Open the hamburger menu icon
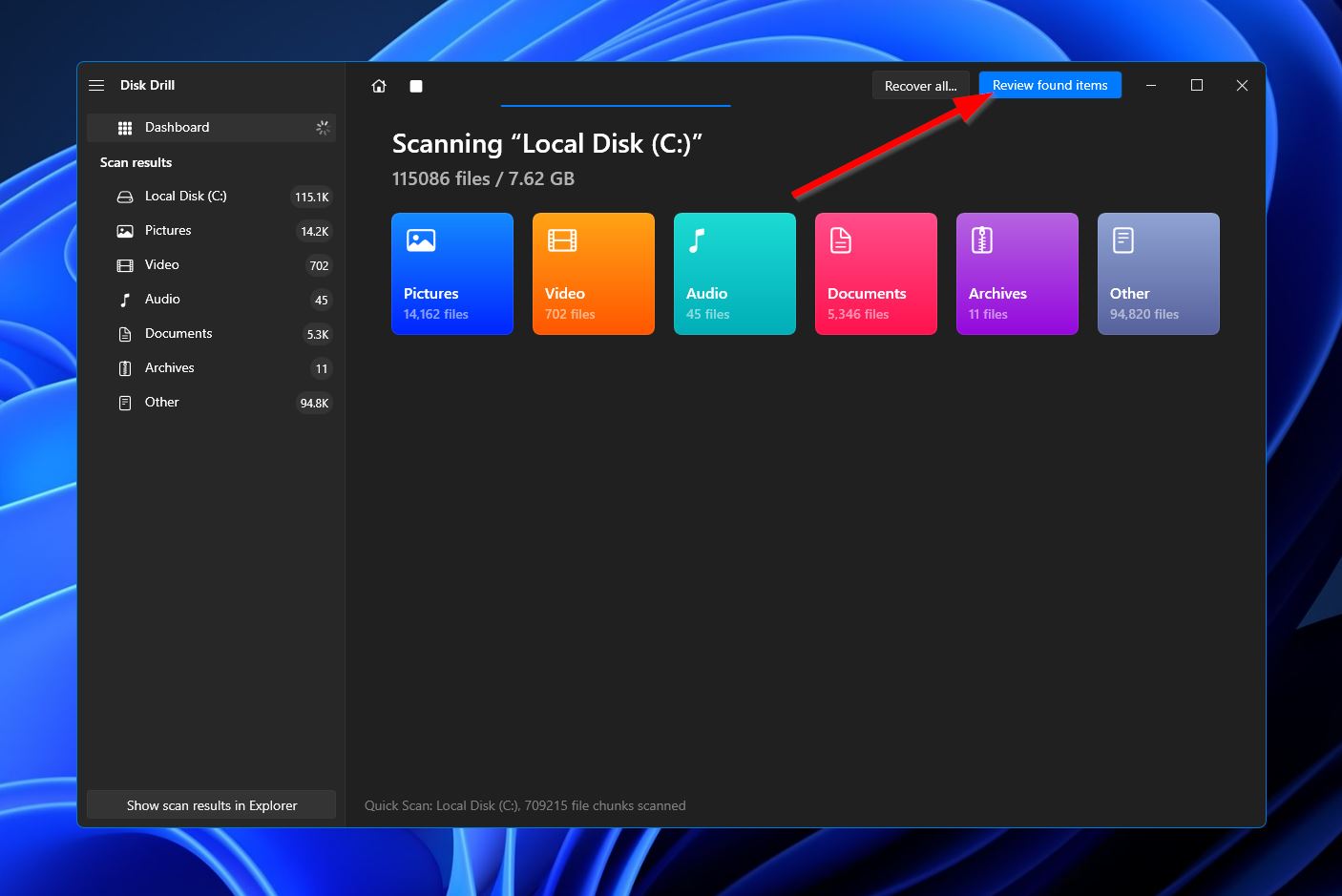 (x=96, y=85)
